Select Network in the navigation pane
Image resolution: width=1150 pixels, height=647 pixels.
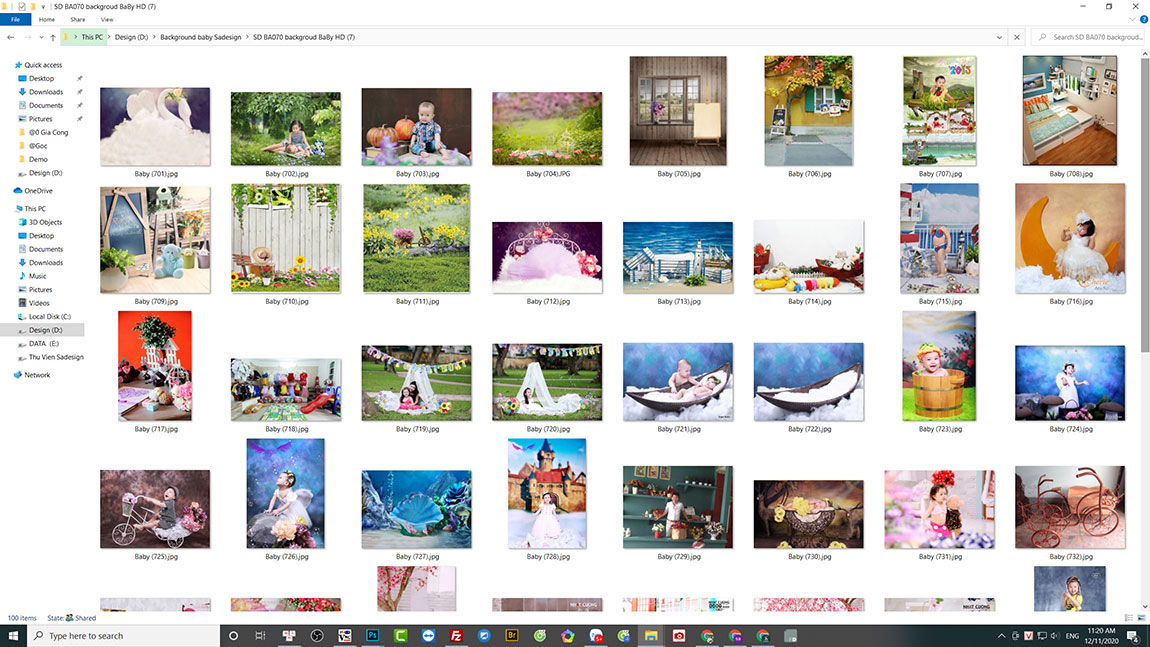point(37,375)
